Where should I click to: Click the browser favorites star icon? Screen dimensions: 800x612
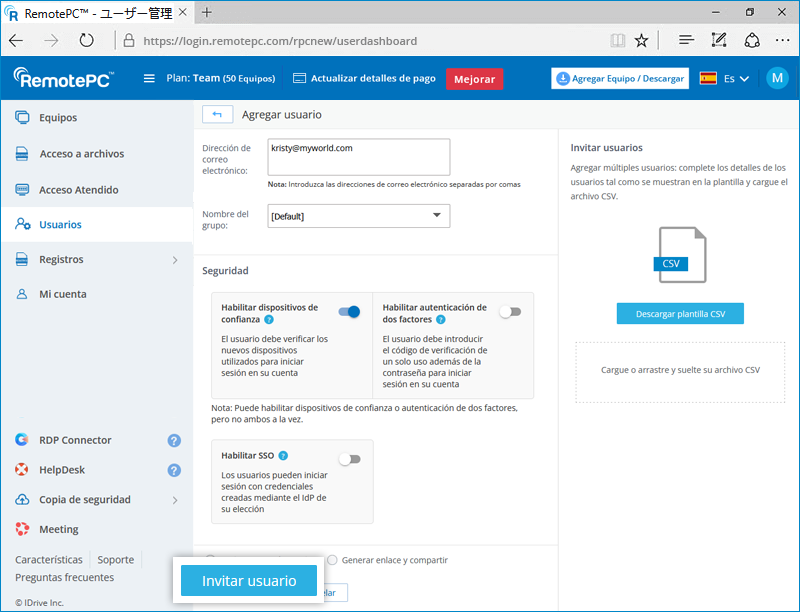(x=641, y=41)
